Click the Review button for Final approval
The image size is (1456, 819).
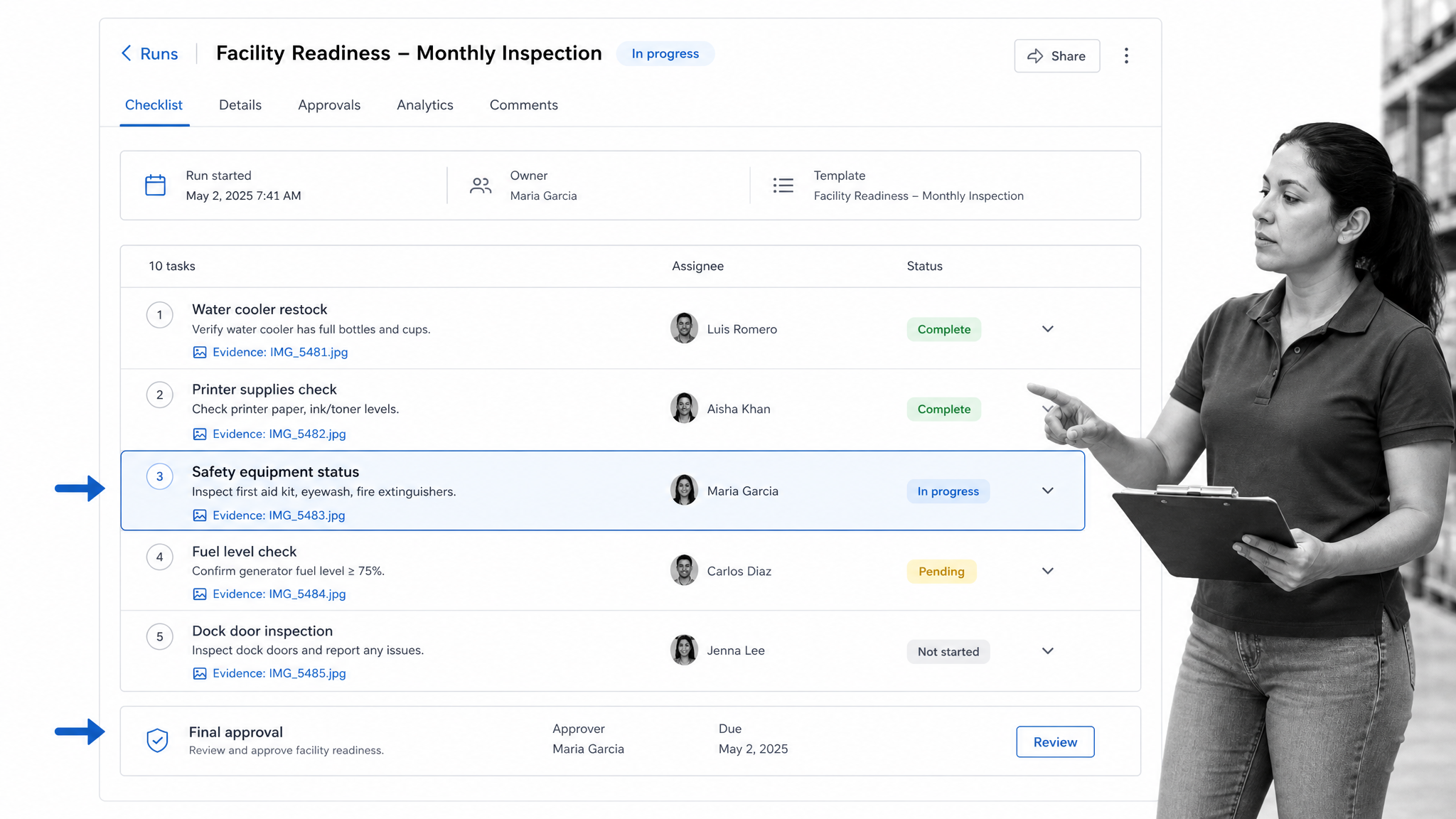click(1055, 742)
